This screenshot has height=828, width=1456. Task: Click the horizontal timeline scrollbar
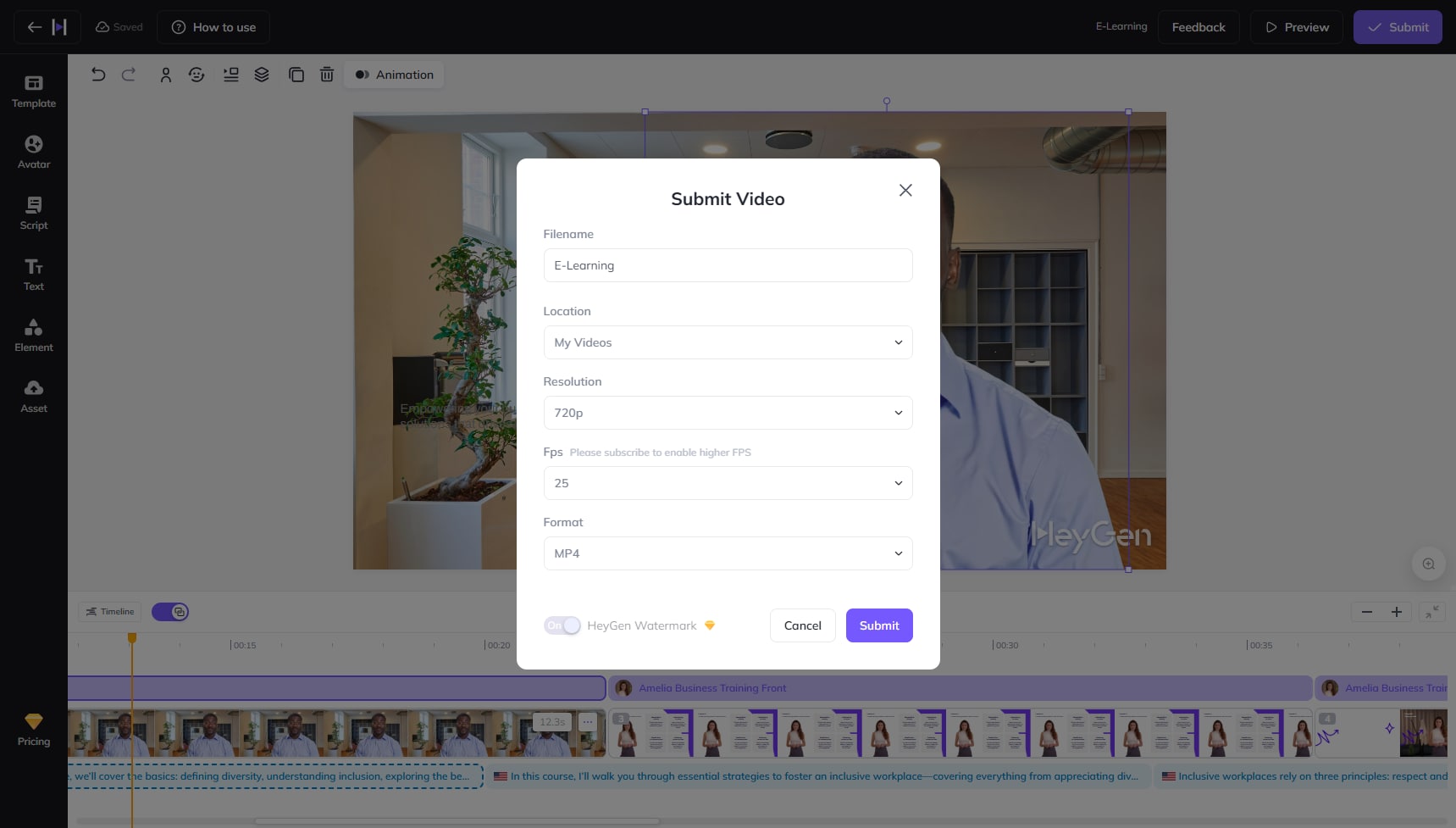(457, 821)
